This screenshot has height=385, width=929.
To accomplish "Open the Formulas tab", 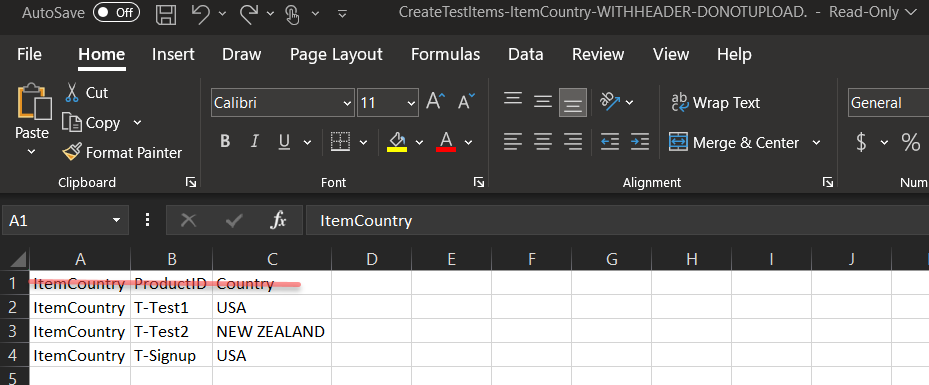I will [x=446, y=54].
